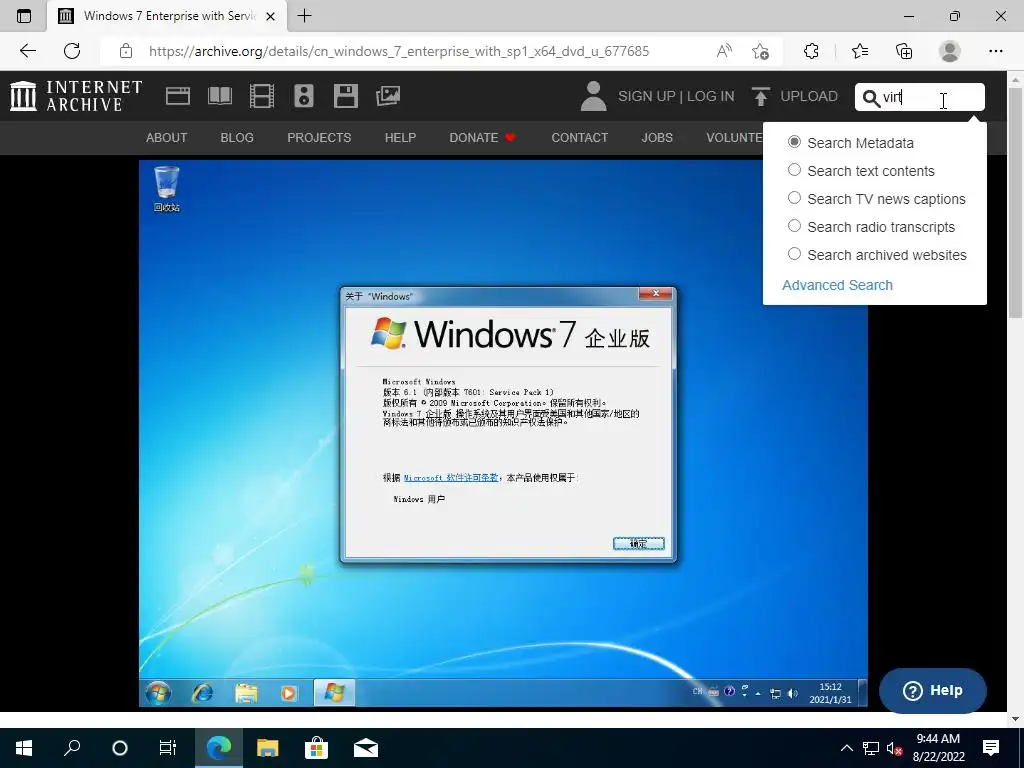1024x768 pixels.
Task: Open the Video film-strip icon
Action: [x=262, y=96]
